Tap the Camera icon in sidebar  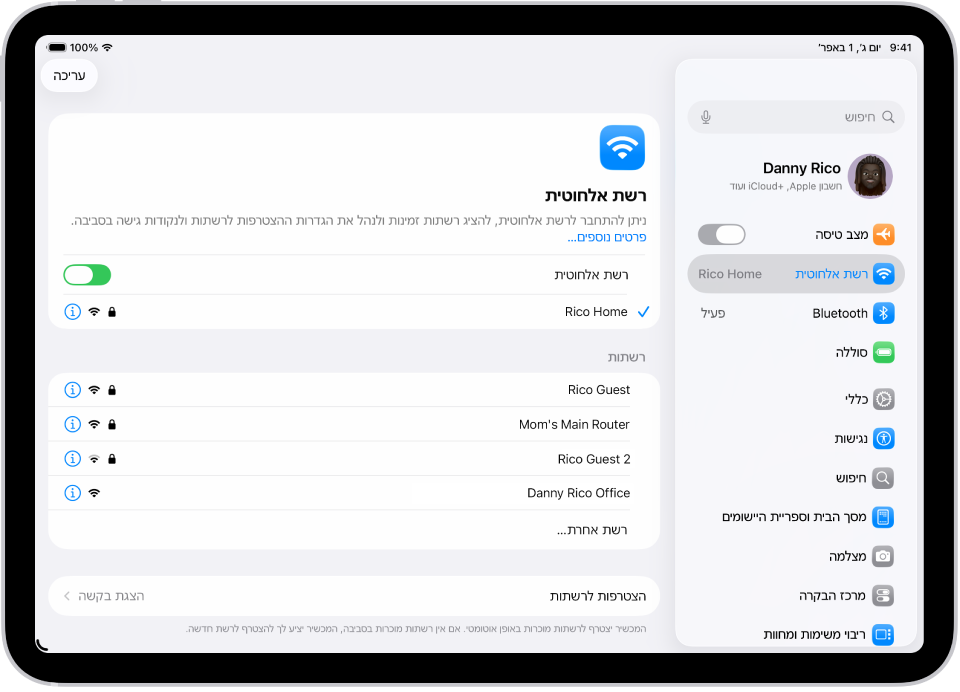point(883,557)
